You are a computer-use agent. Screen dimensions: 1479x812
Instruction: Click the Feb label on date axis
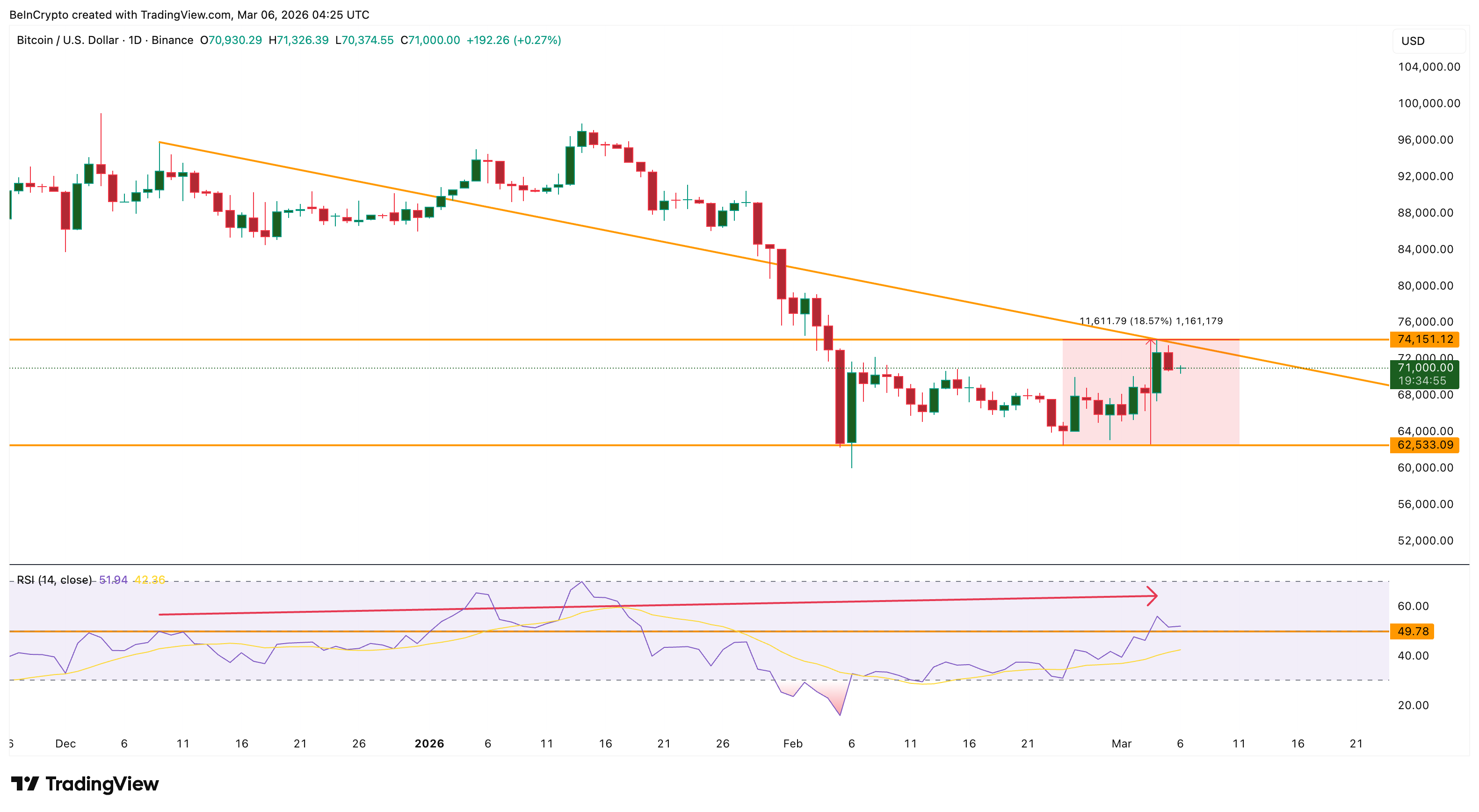pos(792,744)
